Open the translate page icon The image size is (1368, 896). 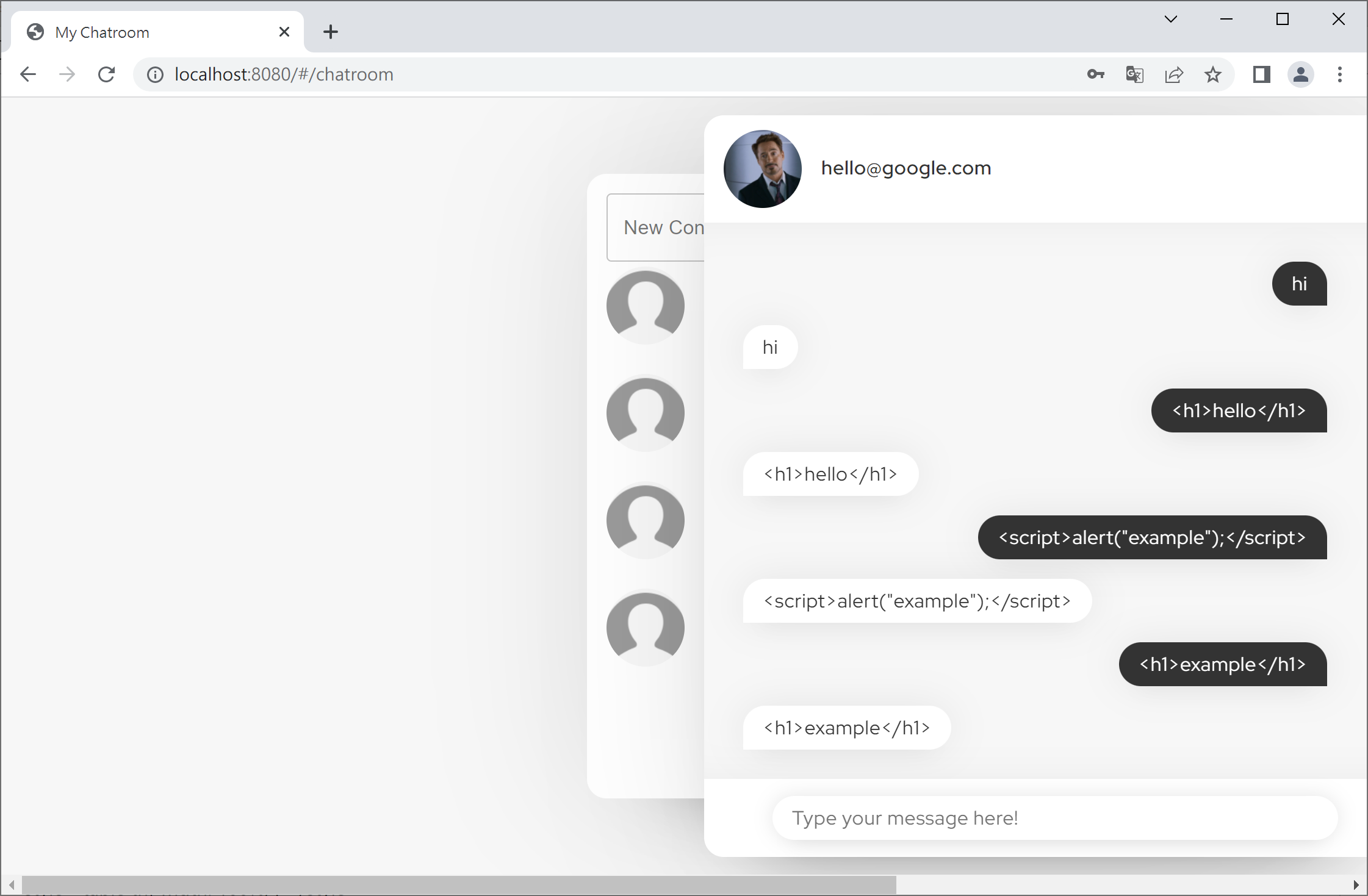(1134, 74)
